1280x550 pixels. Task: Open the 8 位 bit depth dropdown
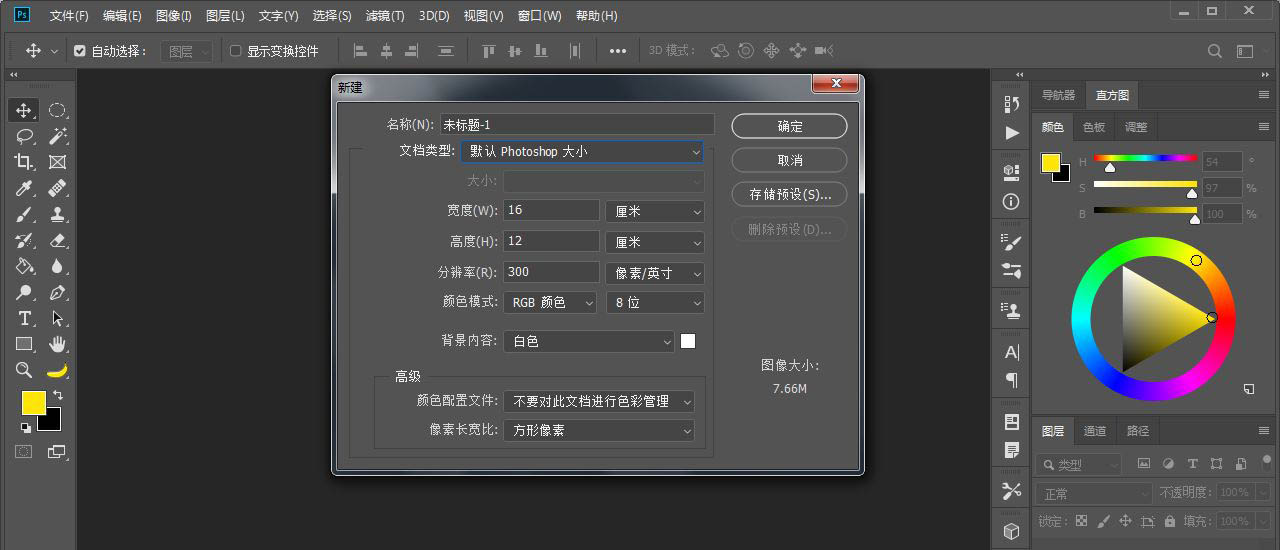(x=655, y=302)
